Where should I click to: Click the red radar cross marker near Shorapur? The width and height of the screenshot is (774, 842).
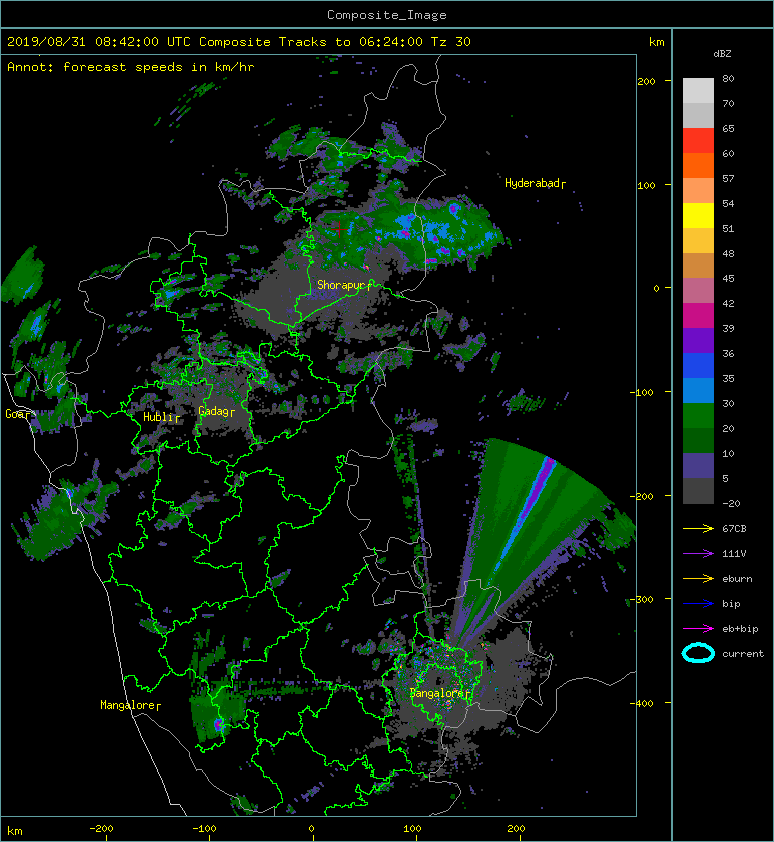[x=339, y=229]
